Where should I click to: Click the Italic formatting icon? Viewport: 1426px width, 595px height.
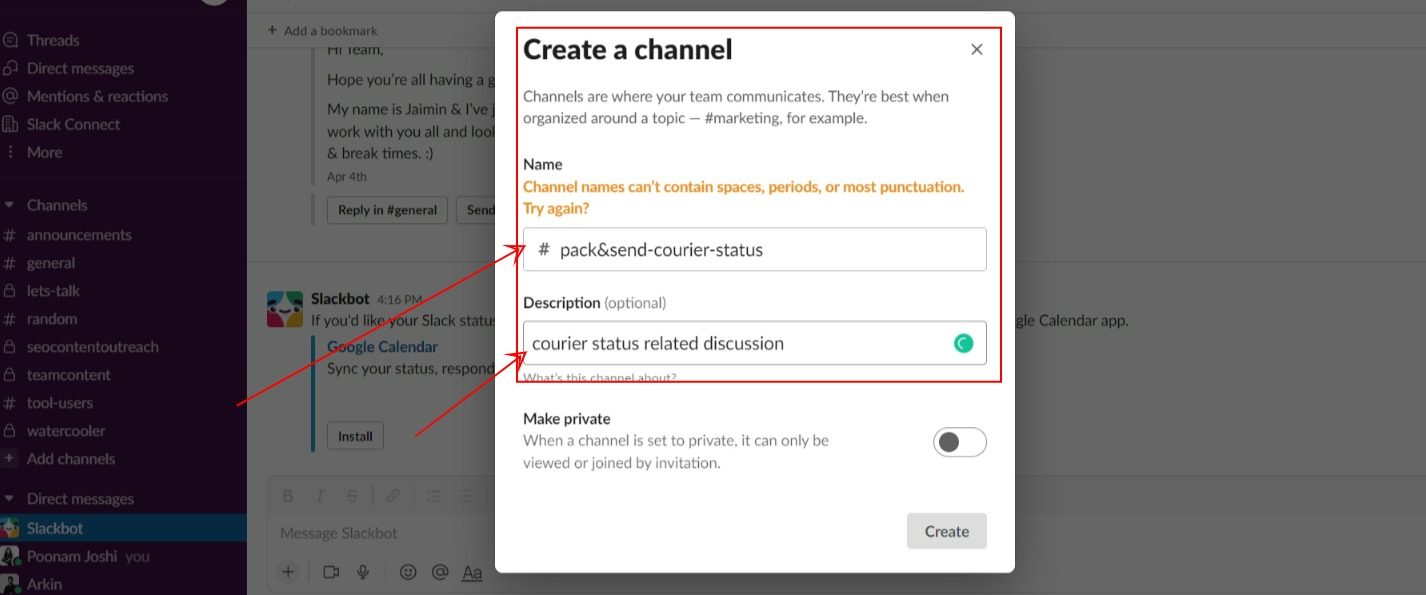(320, 495)
